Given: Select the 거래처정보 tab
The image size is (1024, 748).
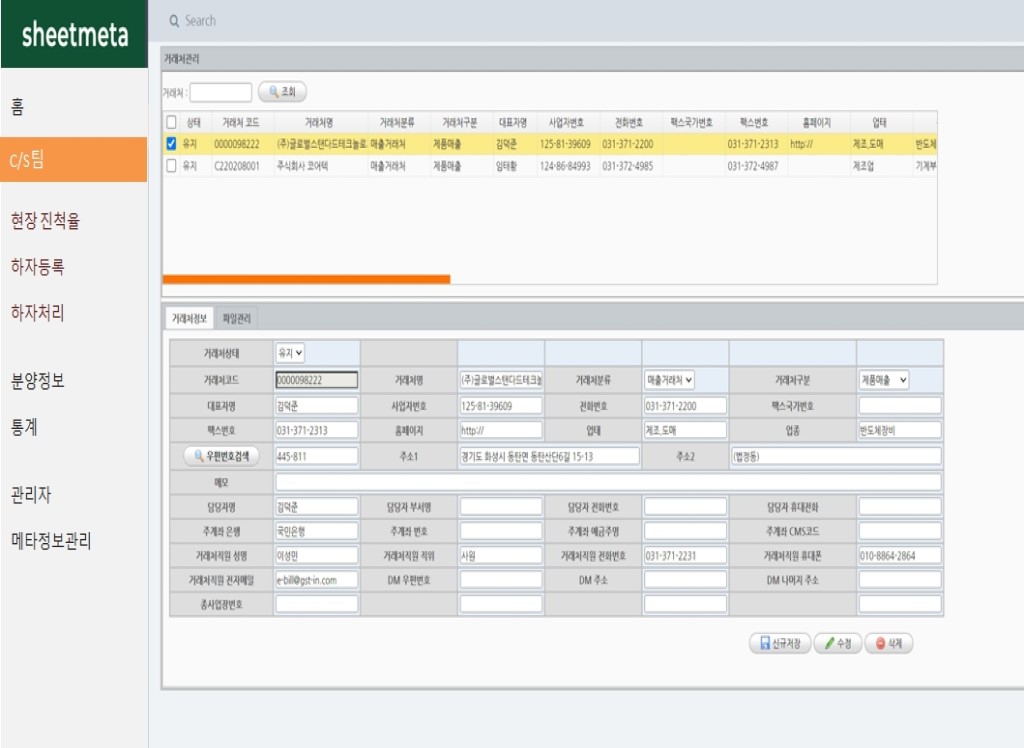Looking at the screenshot, I should [x=188, y=318].
